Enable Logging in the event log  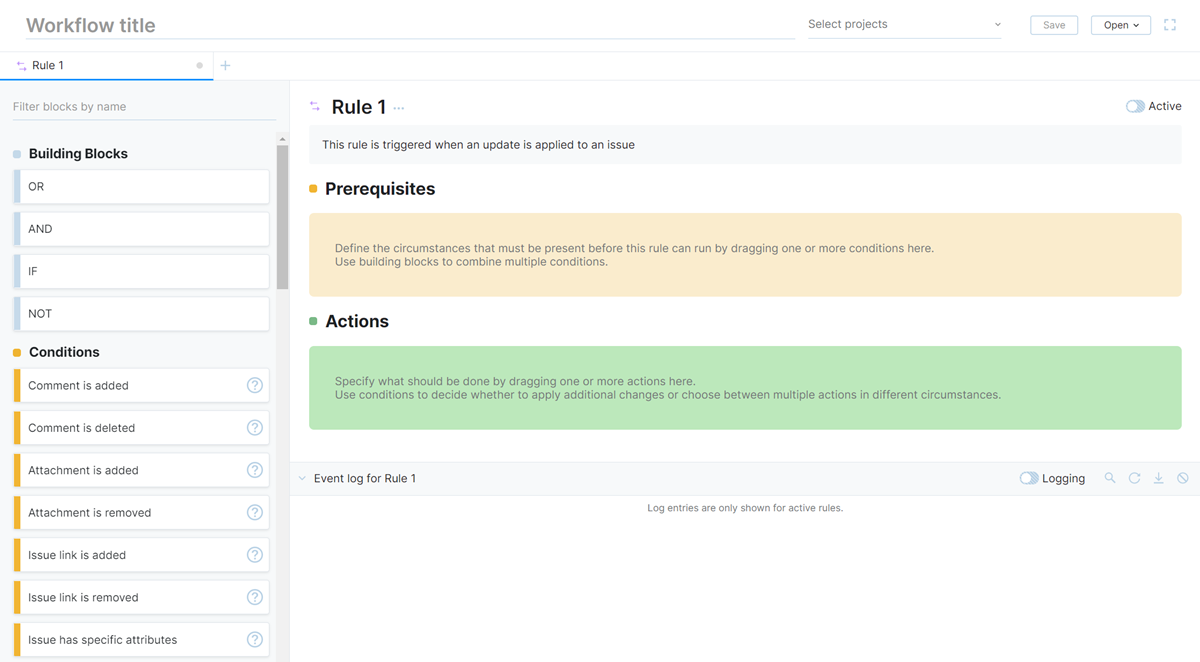tap(1029, 478)
